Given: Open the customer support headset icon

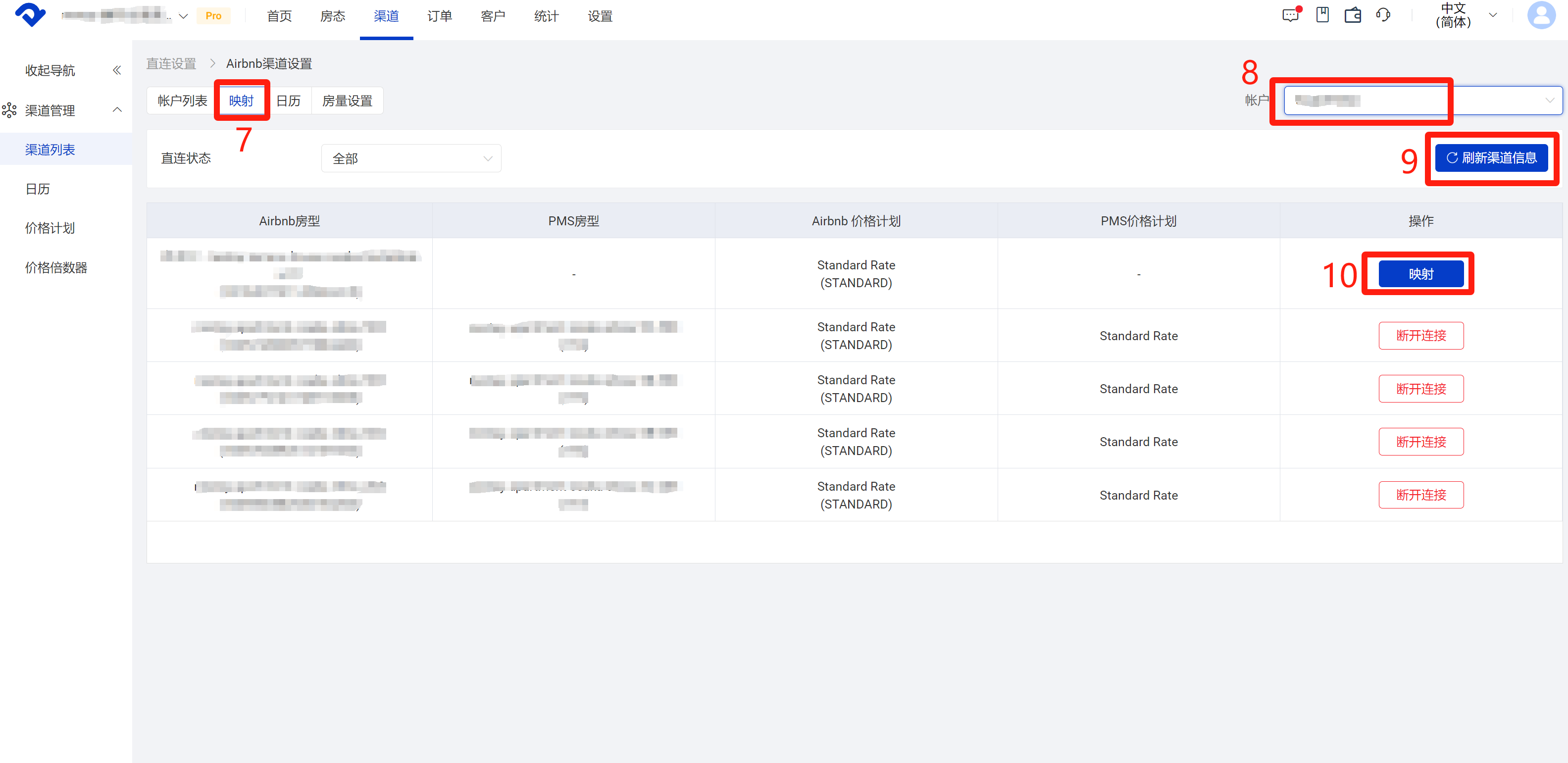Looking at the screenshot, I should coord(1383,15).
